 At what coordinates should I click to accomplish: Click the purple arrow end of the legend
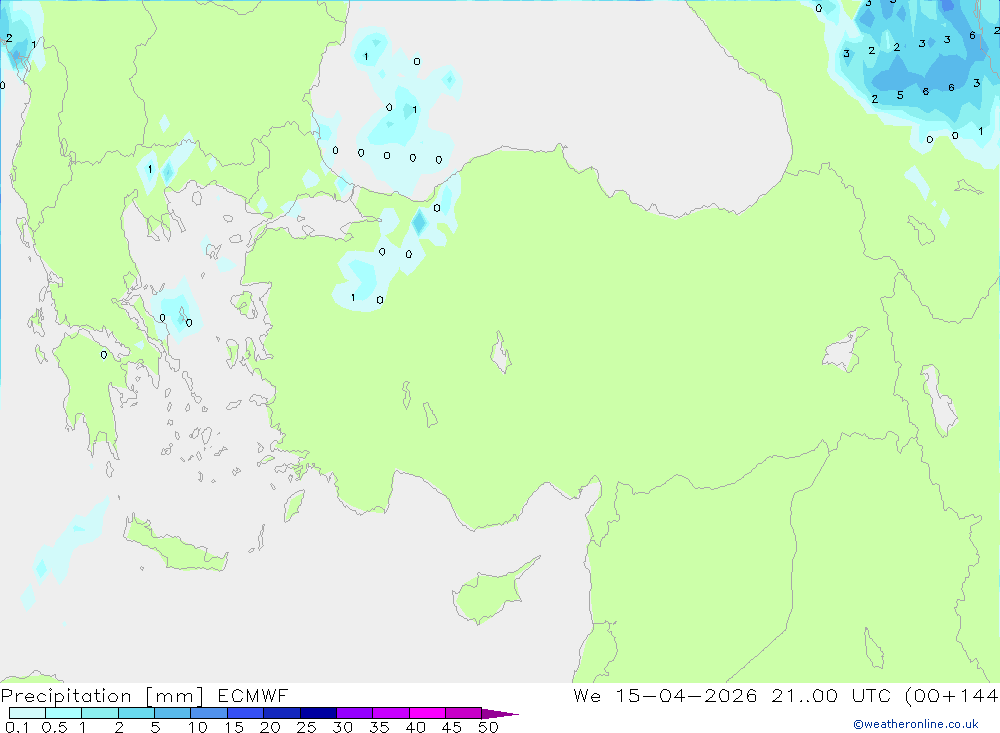499,714
